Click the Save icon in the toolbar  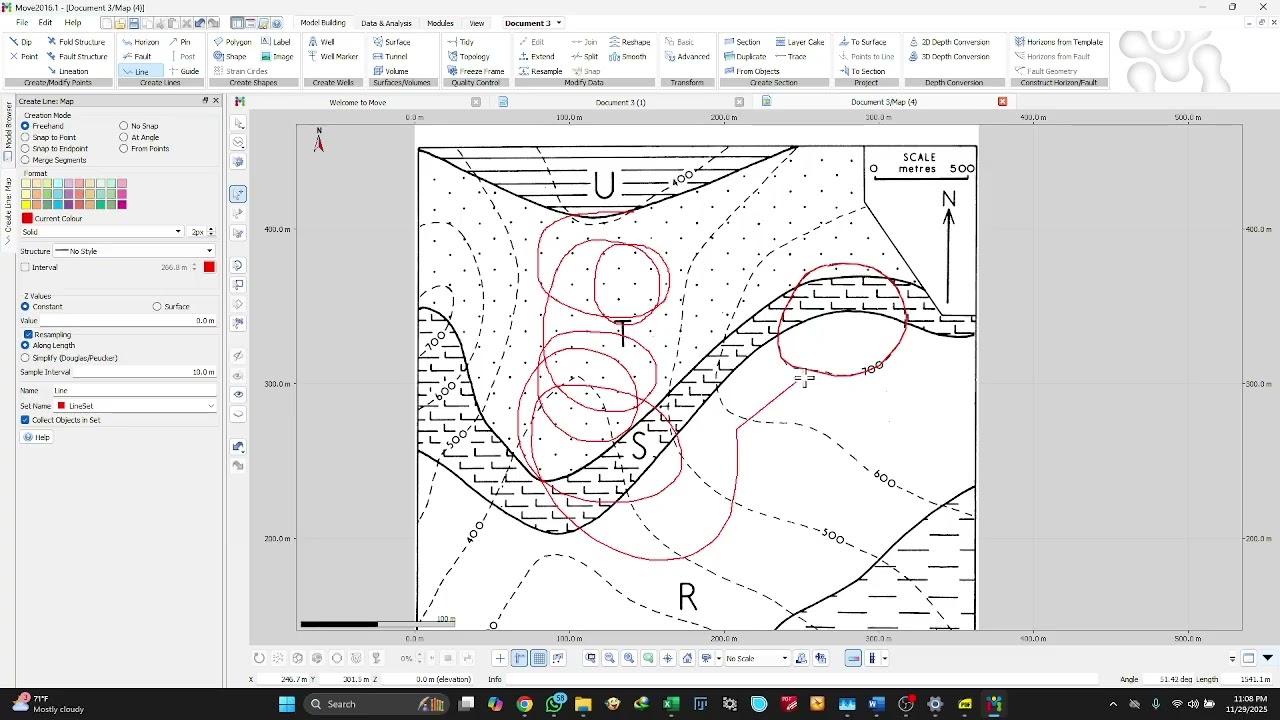pos(133,23)
